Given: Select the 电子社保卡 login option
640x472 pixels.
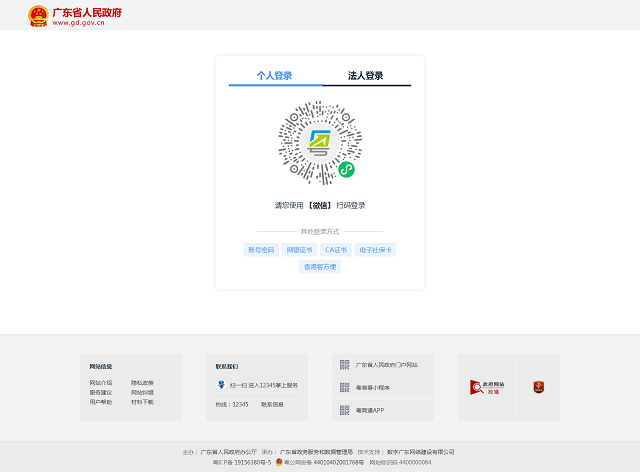Looking at the screenshot, I should [376, 250].
